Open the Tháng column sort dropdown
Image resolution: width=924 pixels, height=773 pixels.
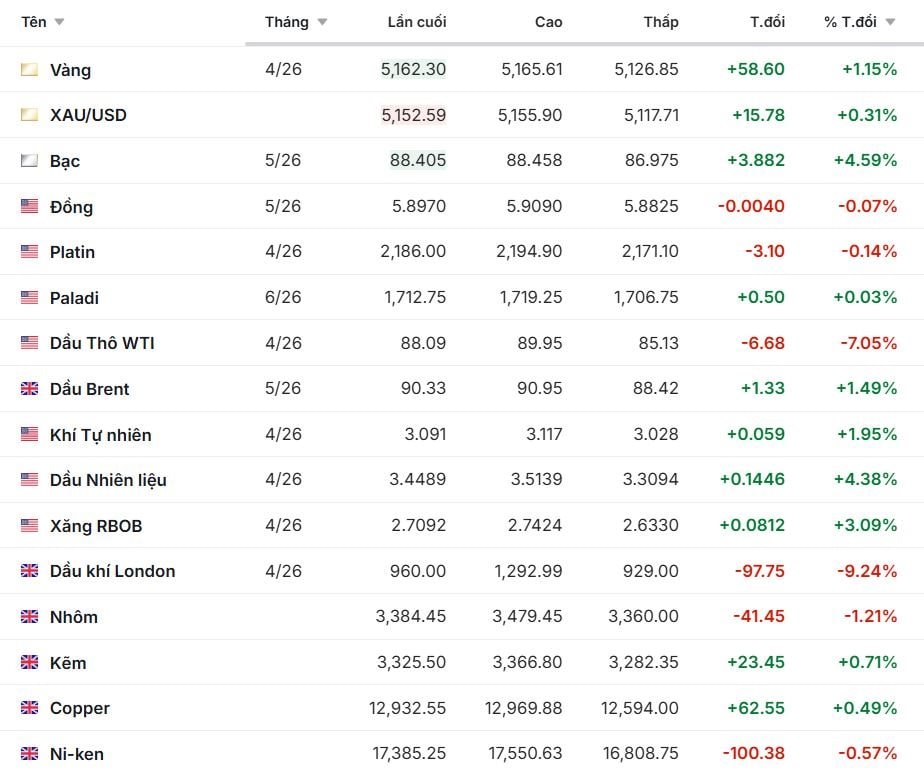tap(322, 22)
